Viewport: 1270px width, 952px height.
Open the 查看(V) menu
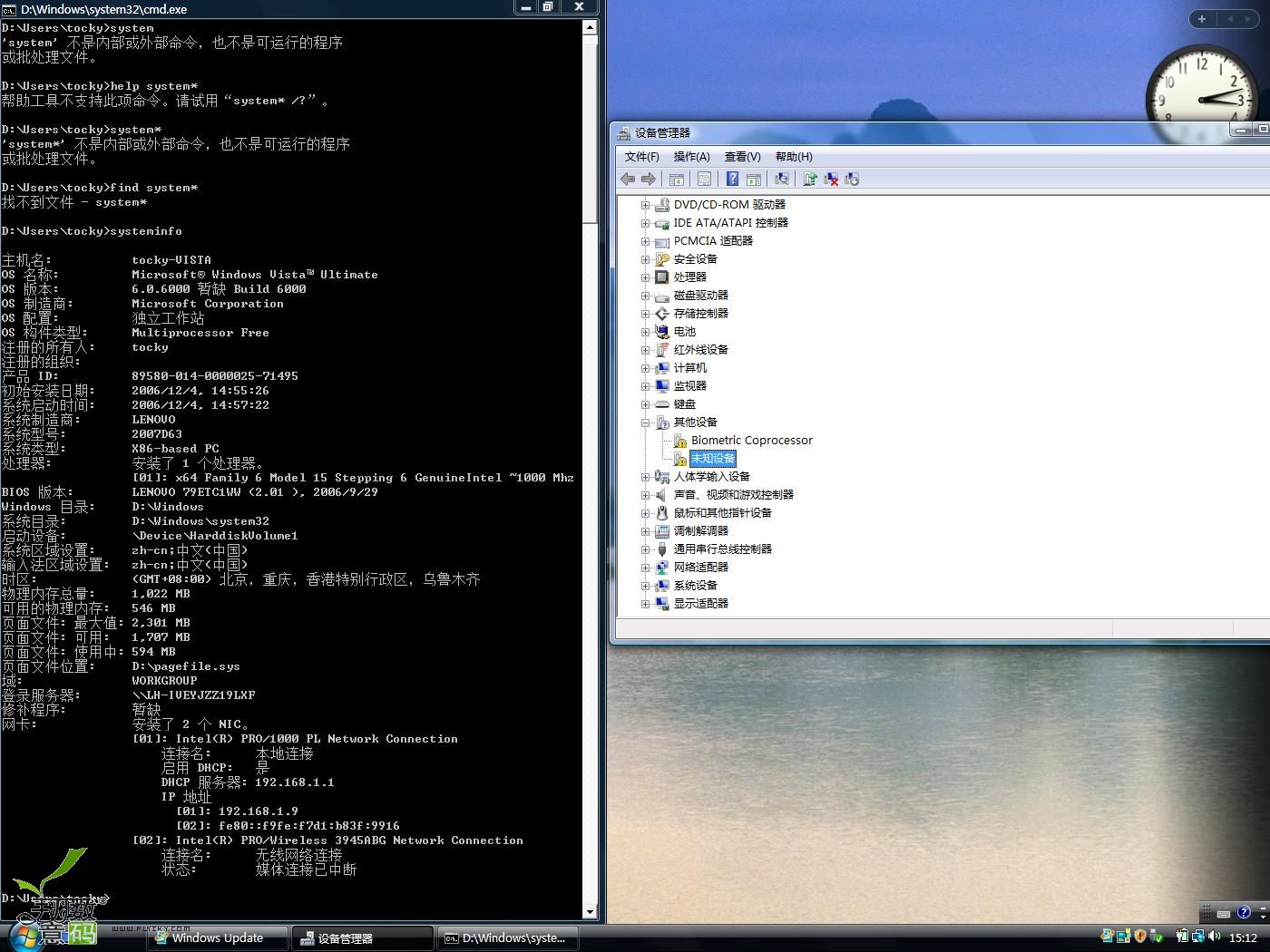[x=743, y=157]
